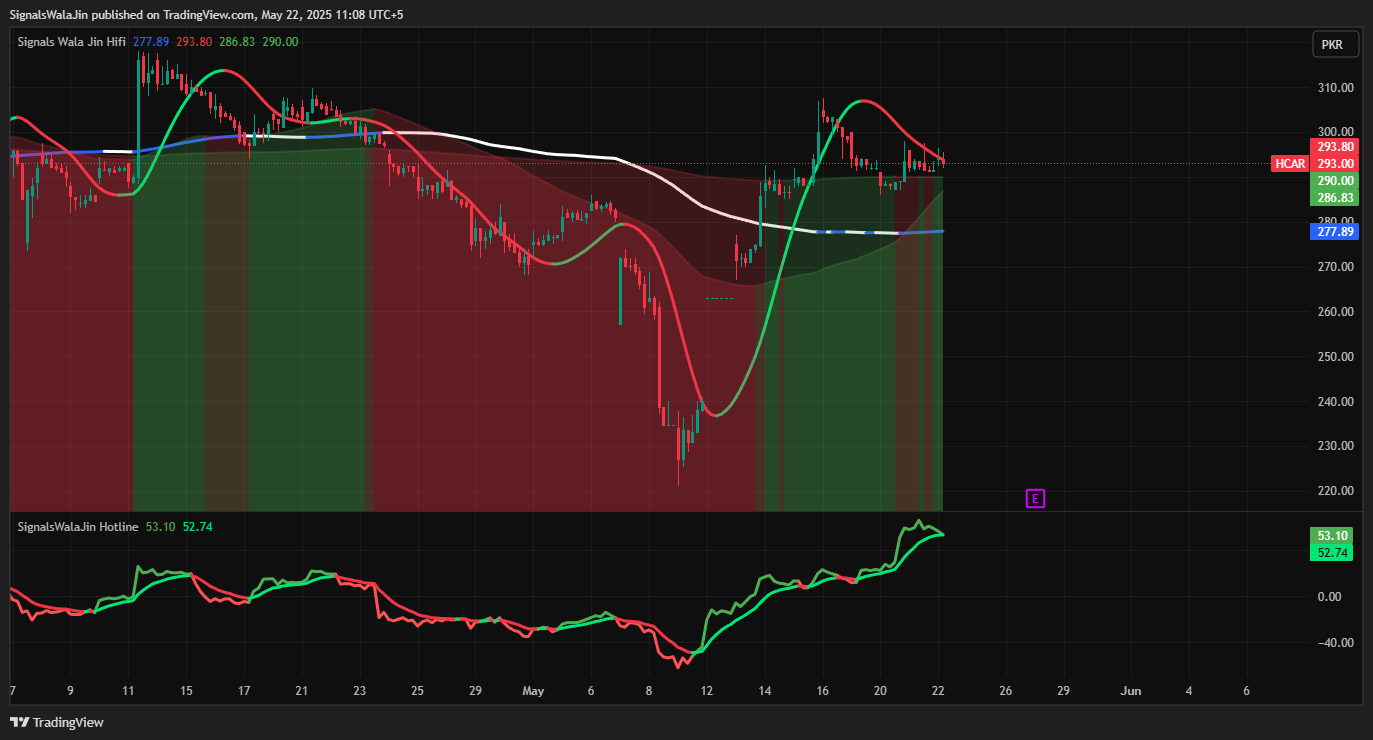The height and width of the screenshot is (740, 1373).
Task: Click the red 293.00 last price label
Action: (1335, 164)
